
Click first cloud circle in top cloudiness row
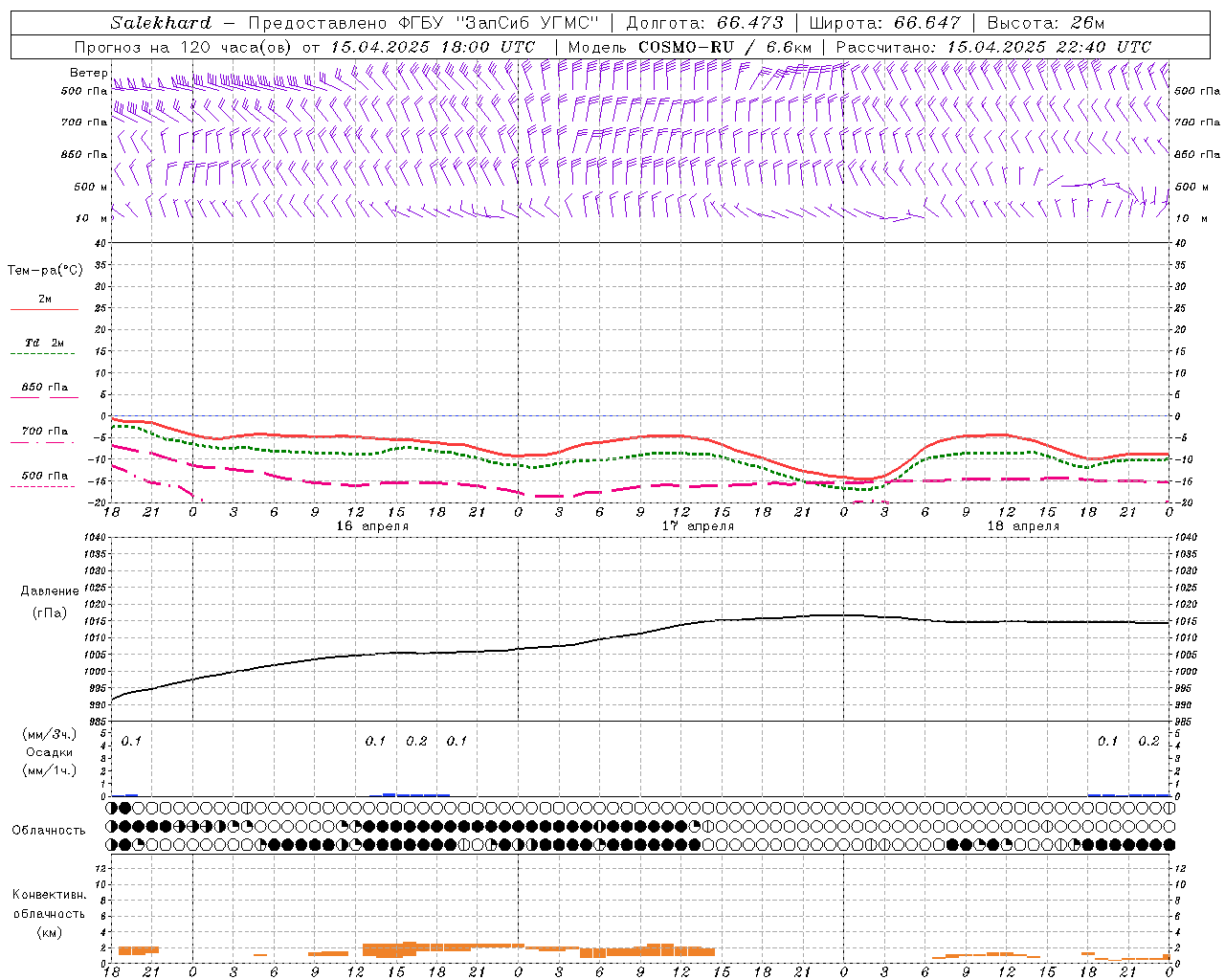(x=112, y=809)
